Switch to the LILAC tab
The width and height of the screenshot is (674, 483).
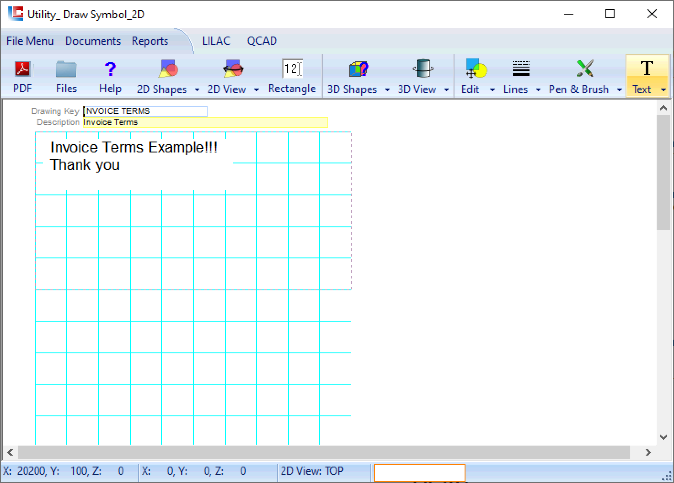(x=217, y=41)
